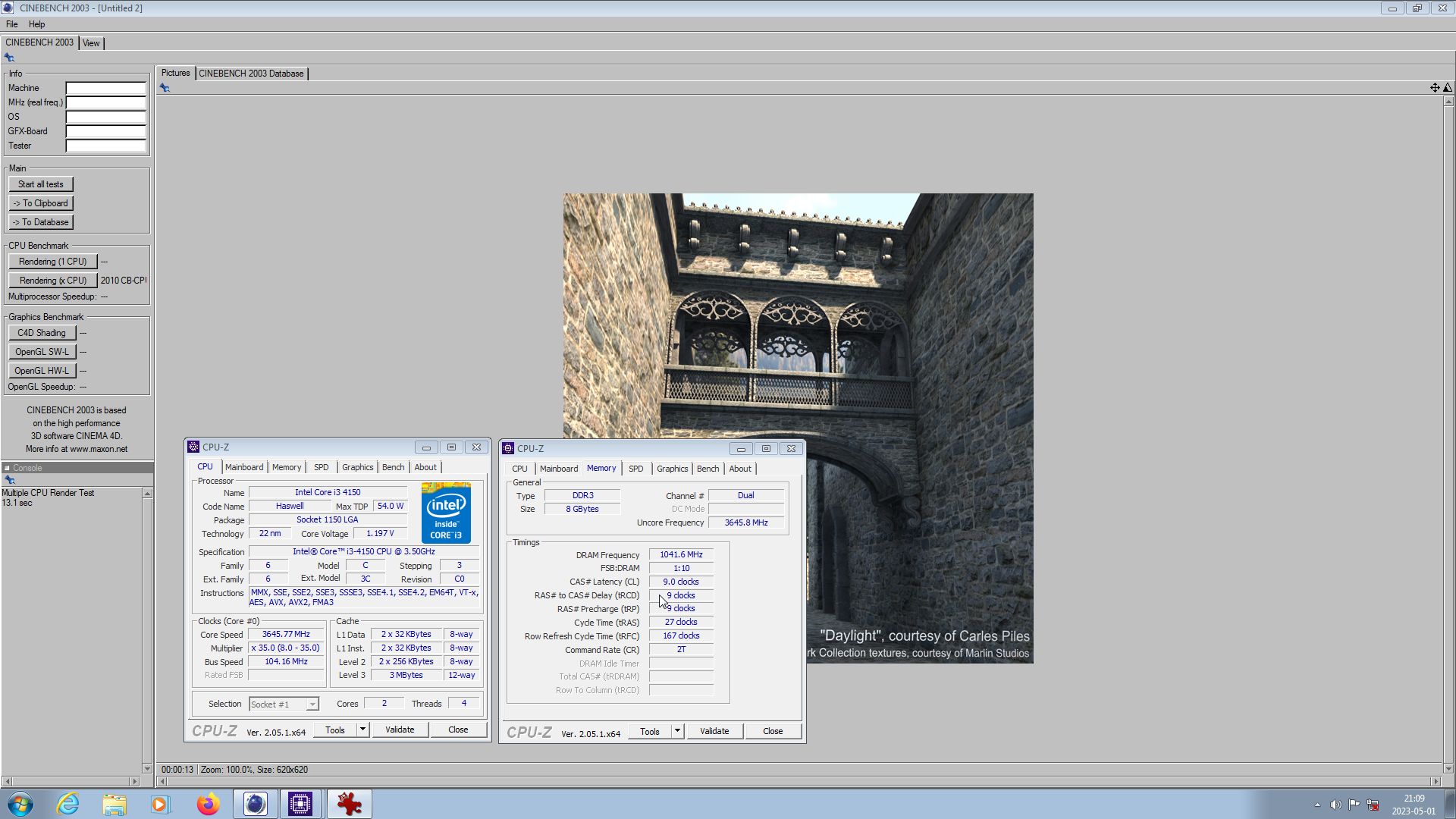
Task: Open Bench tab in left CPU-Z window
Action: [393, 467]
